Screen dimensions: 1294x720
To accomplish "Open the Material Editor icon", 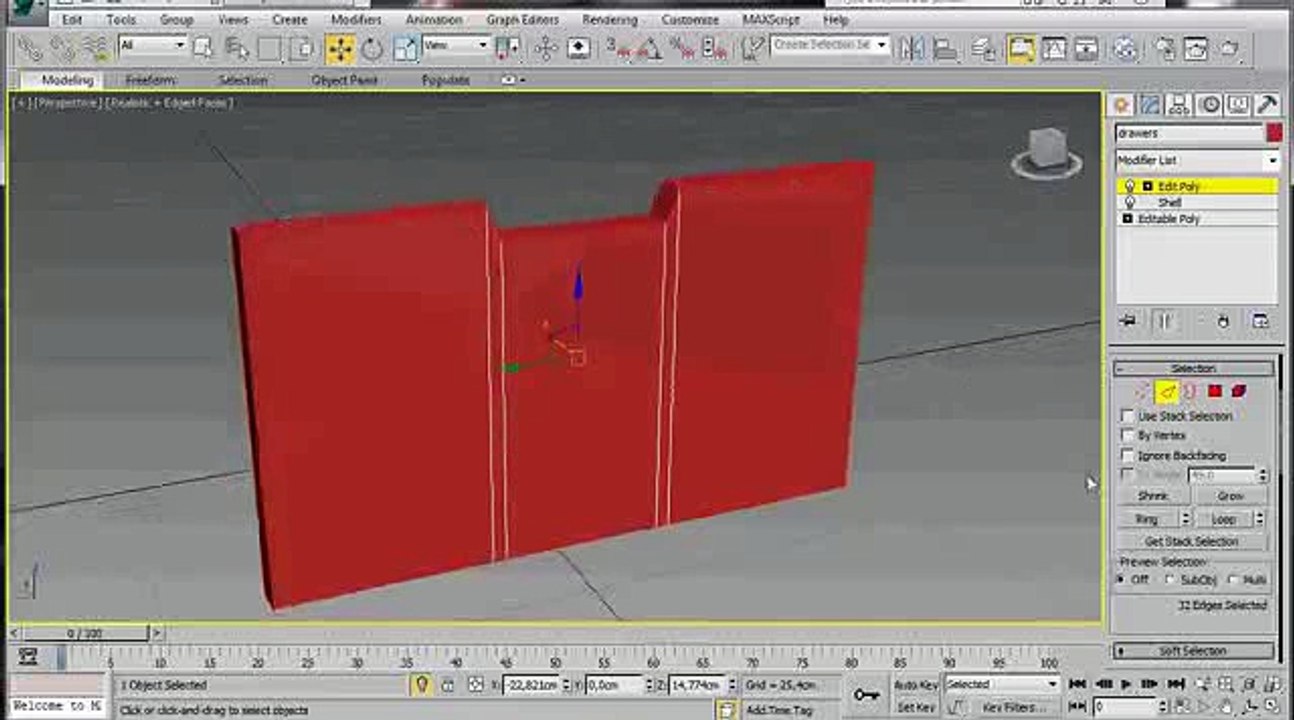I will 1126,48.
